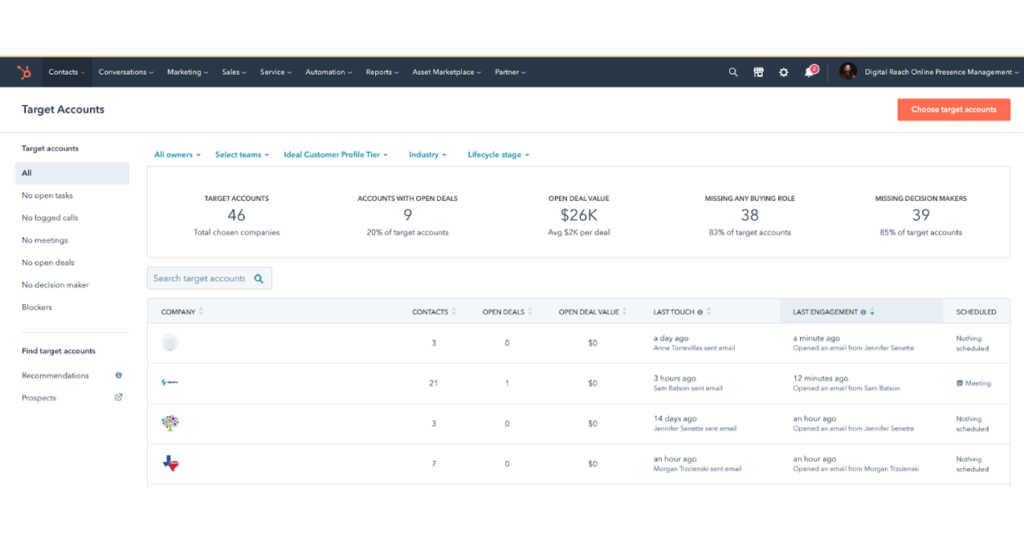Sort by Last Engagement column arrow
1024x542 pixels.
click(872, 312)
